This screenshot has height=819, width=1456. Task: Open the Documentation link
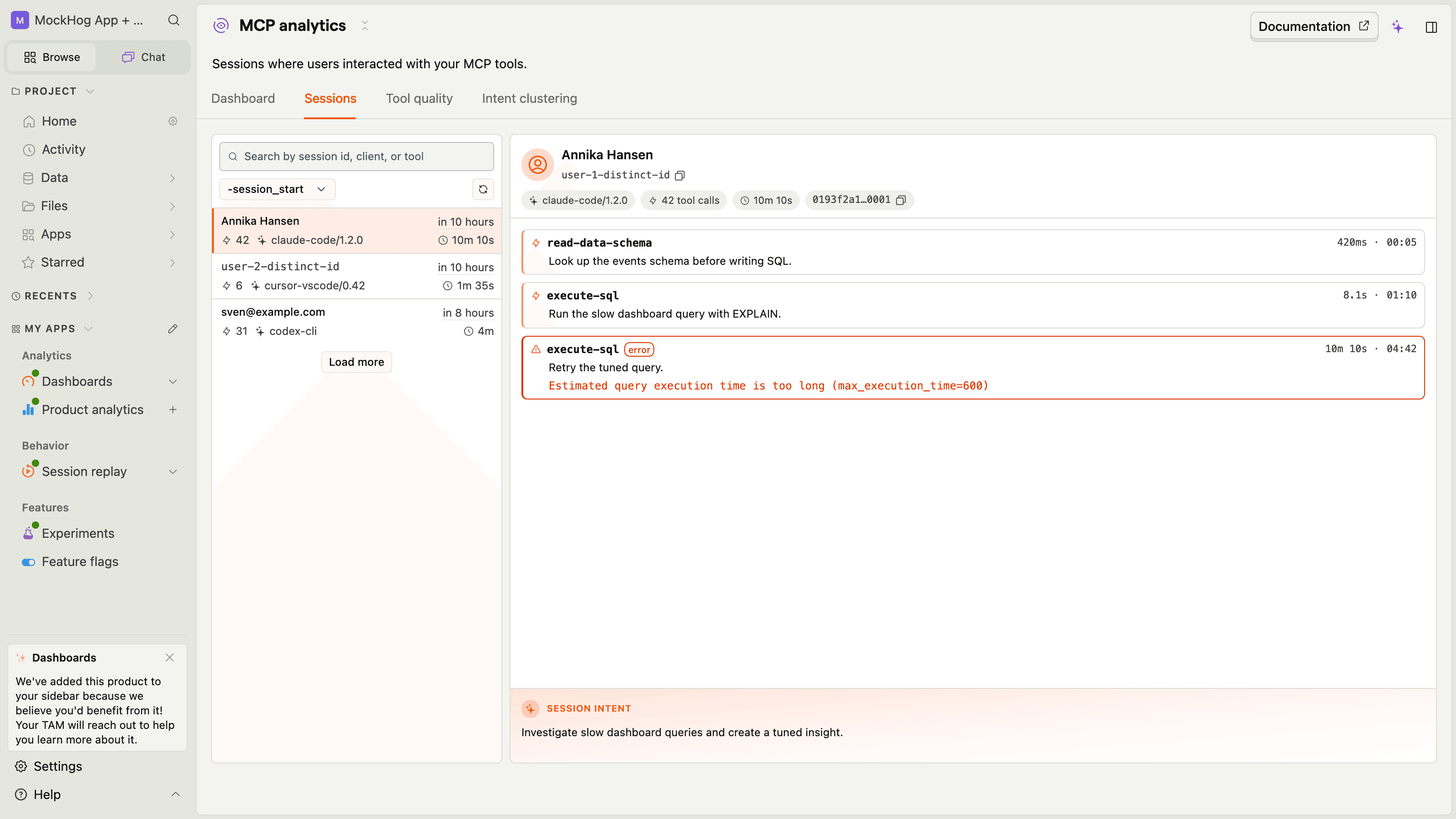(x=1314, y=26)
